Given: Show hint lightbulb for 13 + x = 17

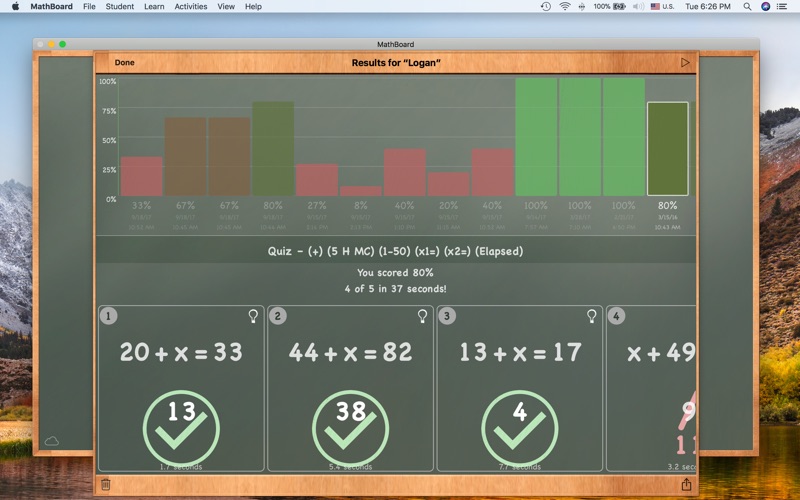Looking at the screenshot, I should pos(592,316).
